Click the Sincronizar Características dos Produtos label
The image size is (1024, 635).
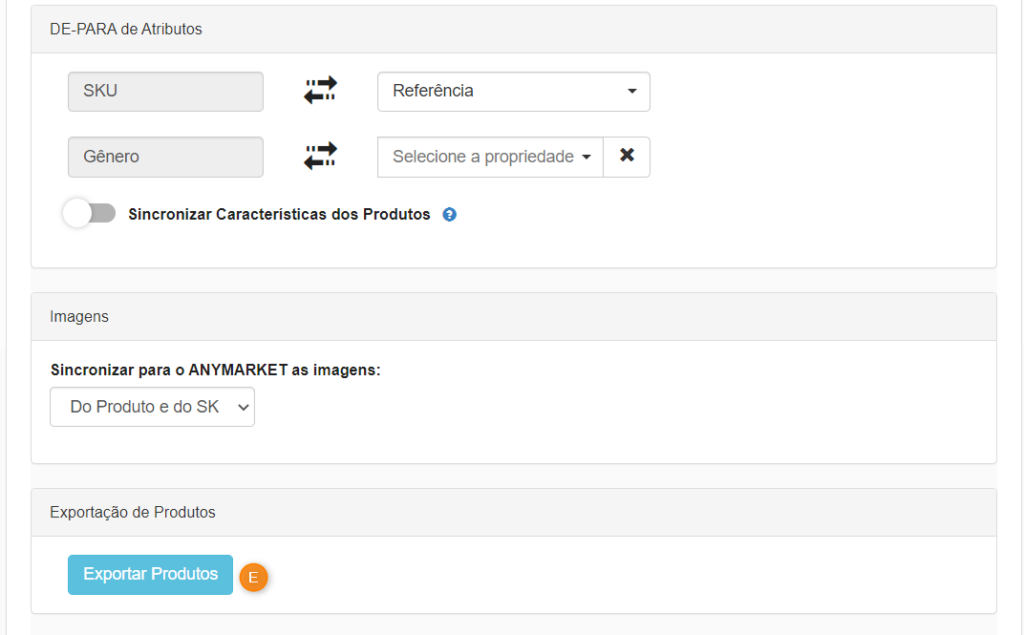click(x=279, y=214)
